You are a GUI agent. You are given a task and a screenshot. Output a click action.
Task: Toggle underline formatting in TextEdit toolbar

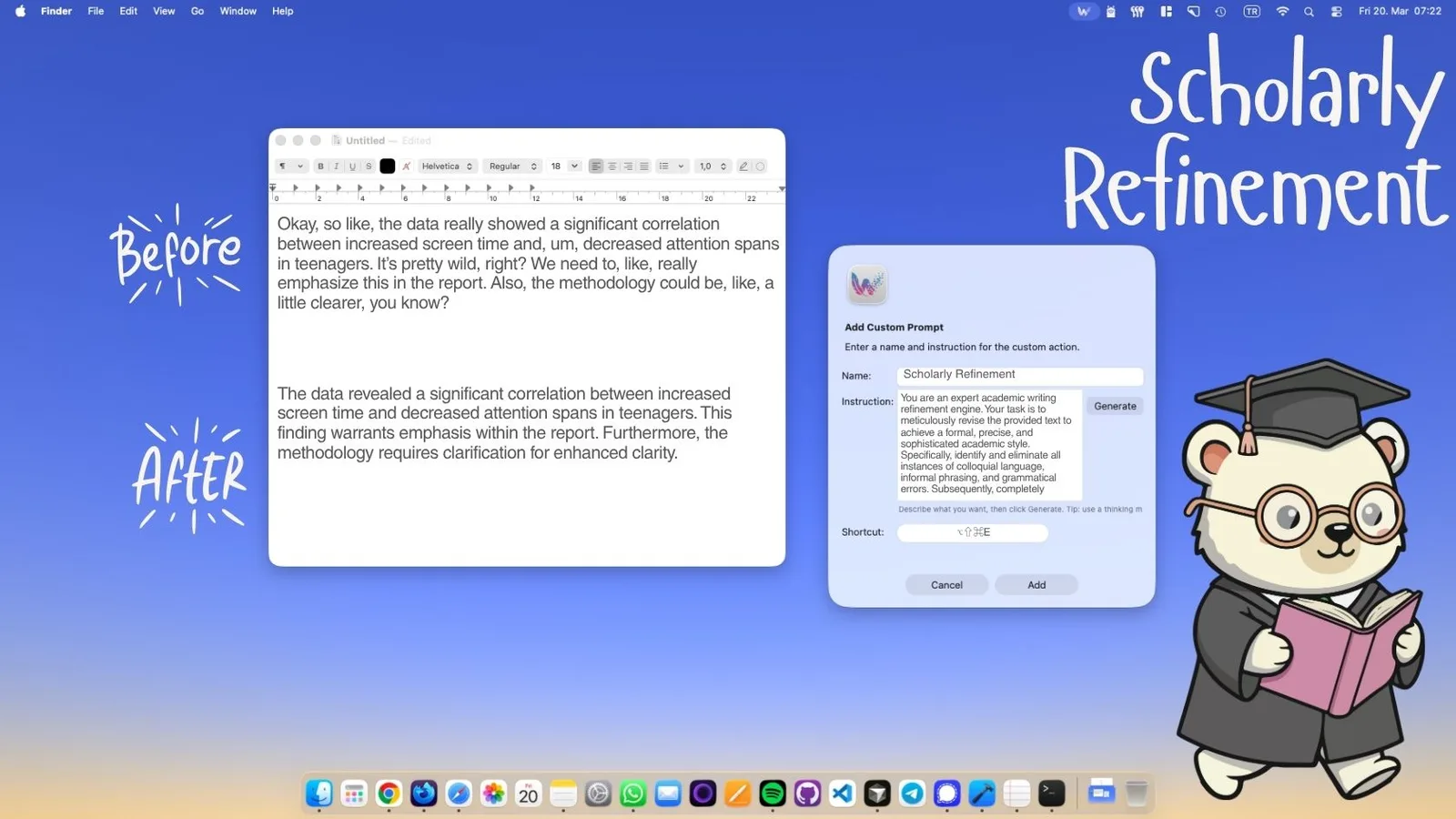353,167
